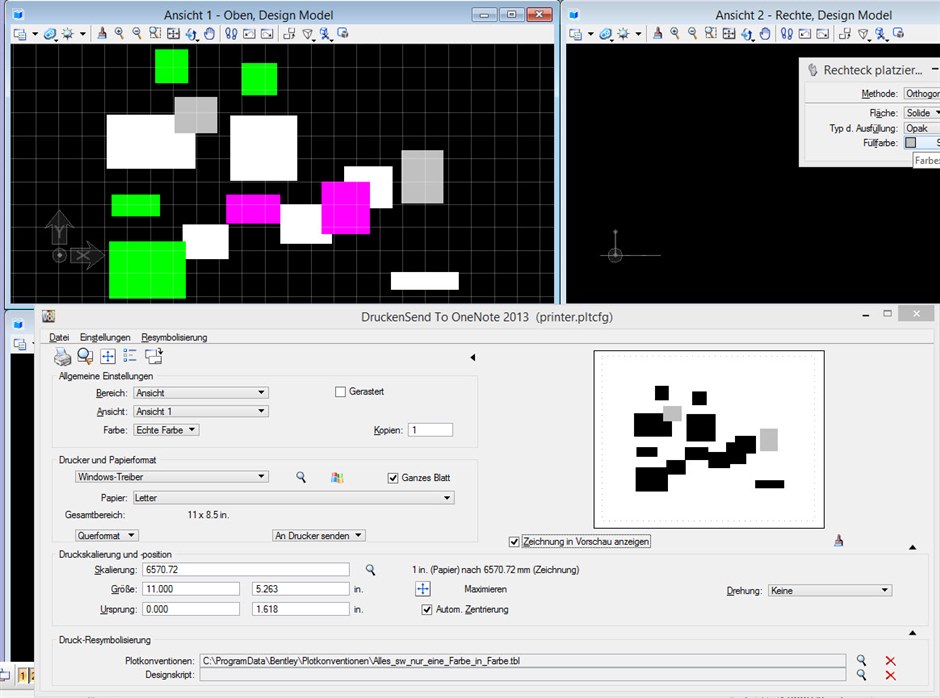The height and width of the screenshot is (698, 940).
Task: Uncheck the Ganzes Blatt checkbox
Action: [393, 478]
